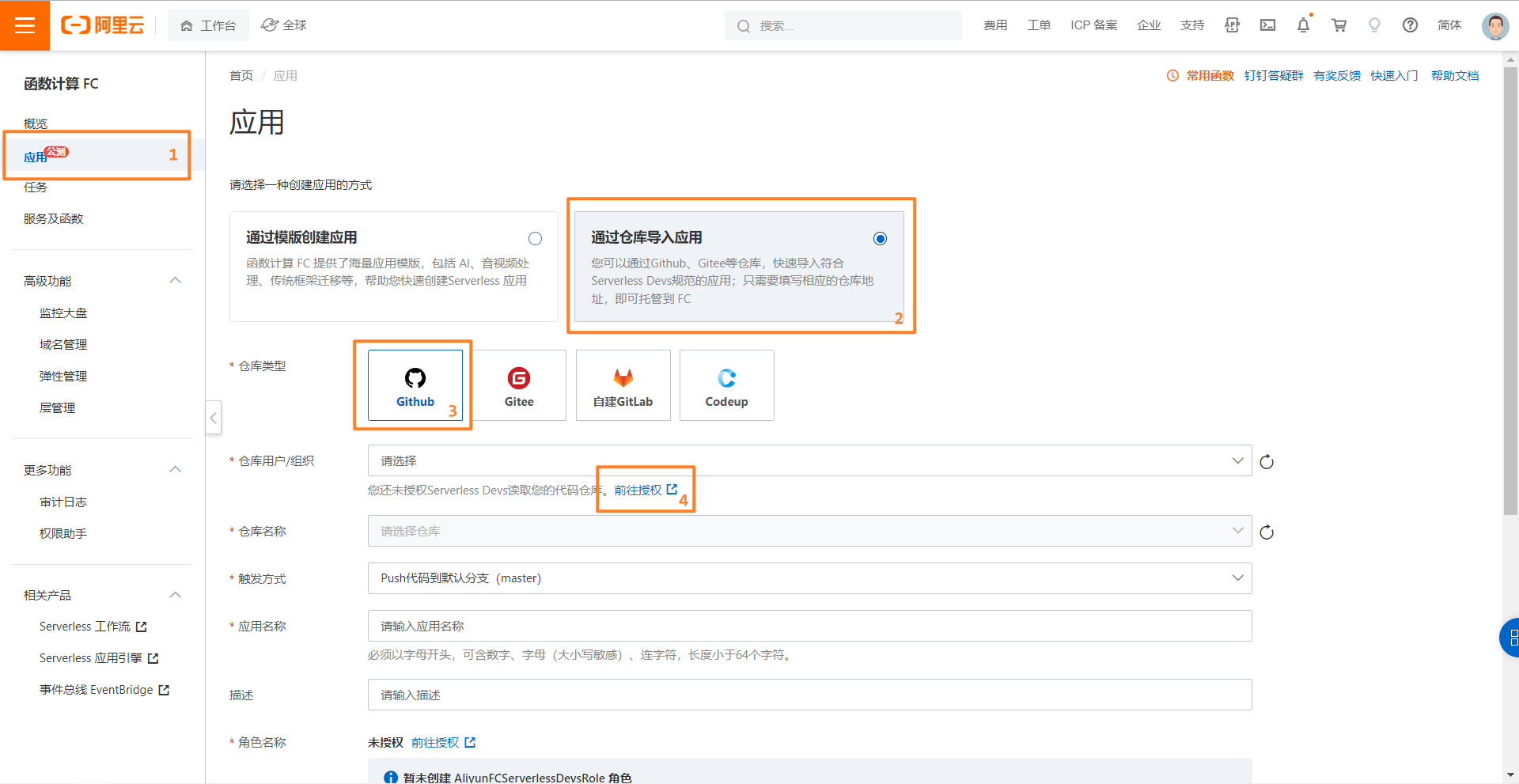Viewport: 1519px width, 784px height.
Task: Open 监控大盘 in the sidebar
Action: click(63, 313)
